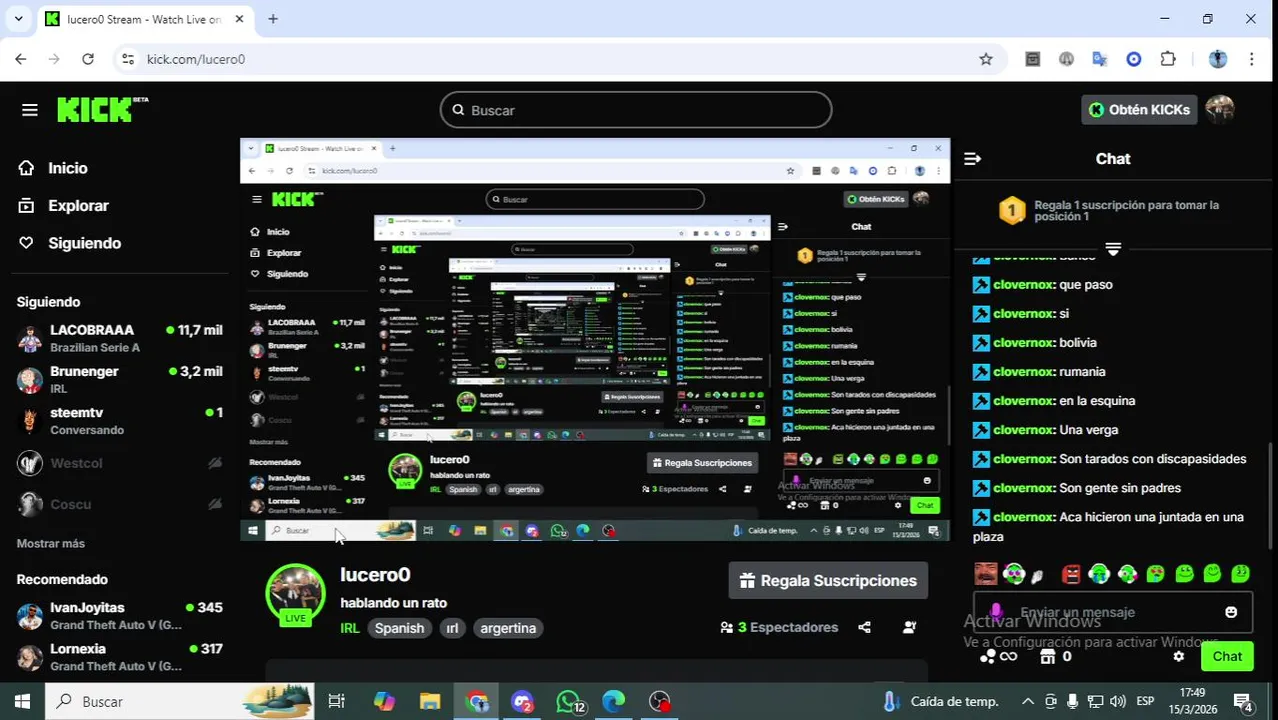Open the LACOBRAAA channel
The height and width of the screenshot is (720, 1278).
(120, 338)
